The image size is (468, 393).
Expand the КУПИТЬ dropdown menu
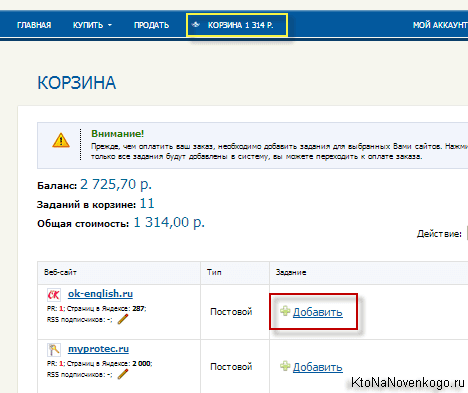[92, 25]
